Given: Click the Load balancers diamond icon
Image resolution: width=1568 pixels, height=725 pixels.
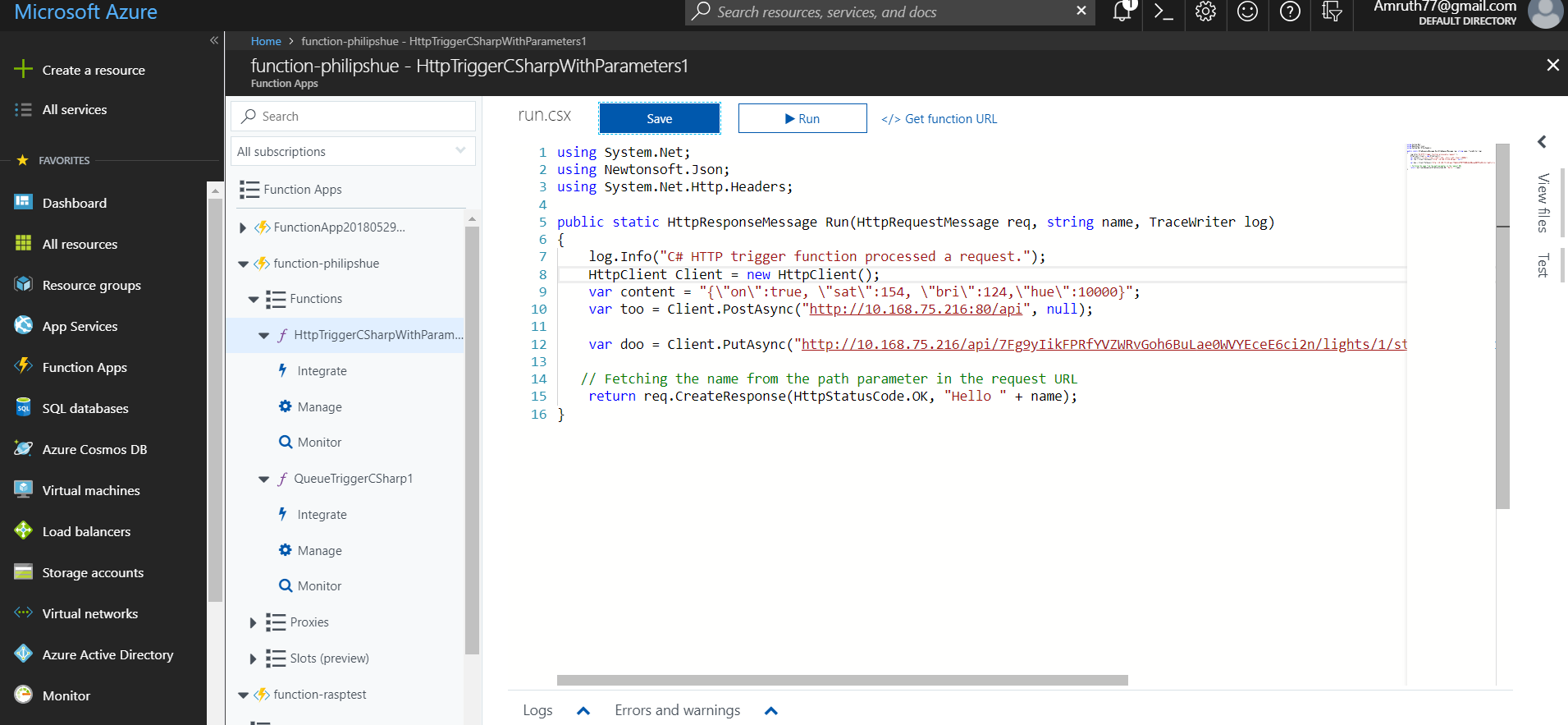Looking at the screenshot, I should pos(23,530).
